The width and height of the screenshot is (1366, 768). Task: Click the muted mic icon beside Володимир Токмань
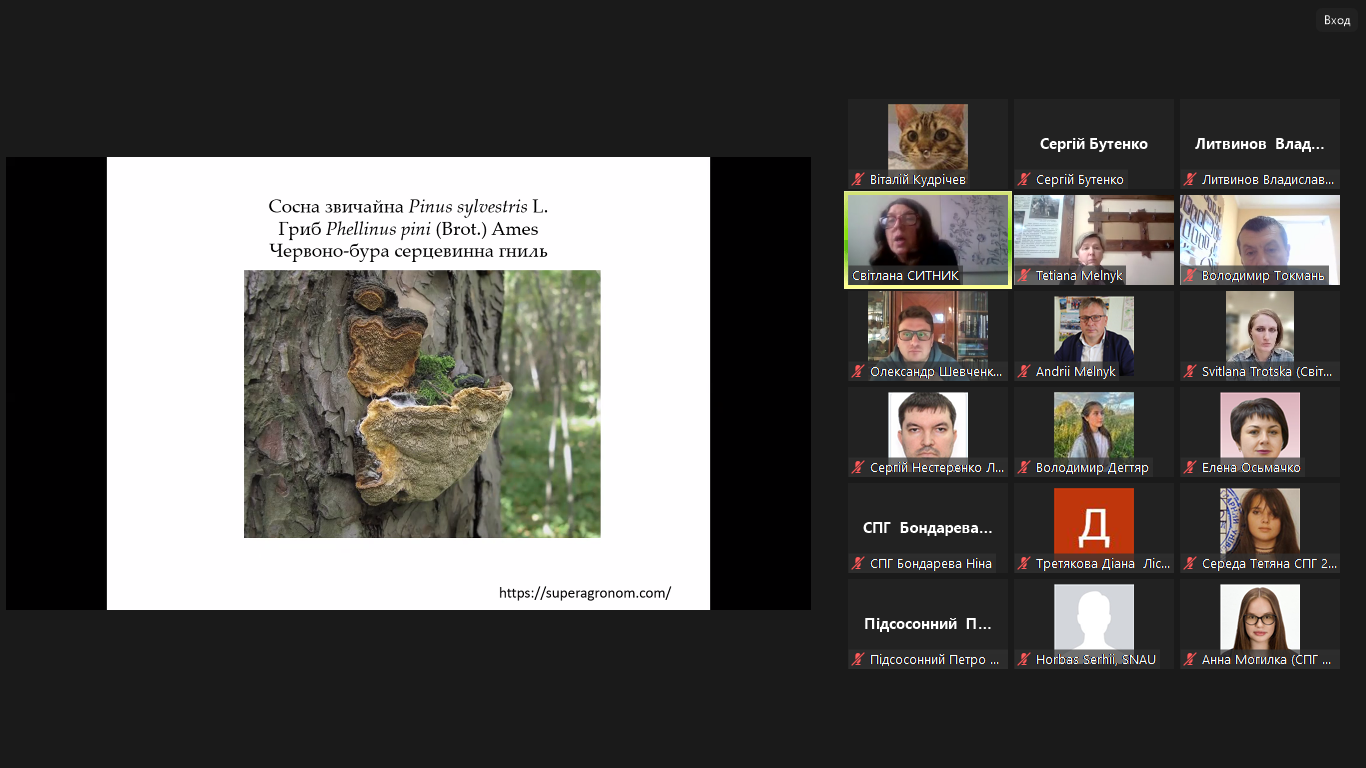pos(1190,276)
